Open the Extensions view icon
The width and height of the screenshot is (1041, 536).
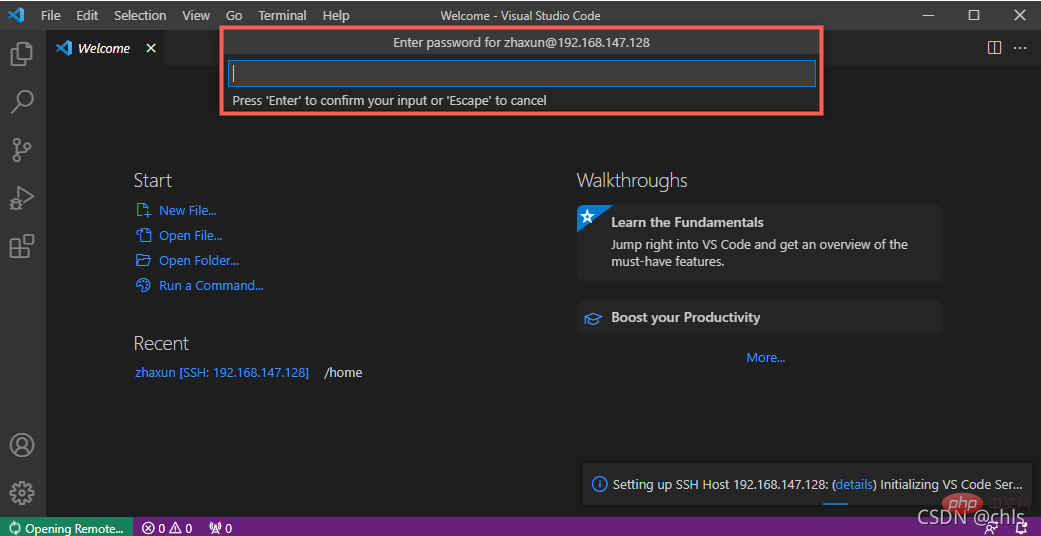click(x=22, y=246)
